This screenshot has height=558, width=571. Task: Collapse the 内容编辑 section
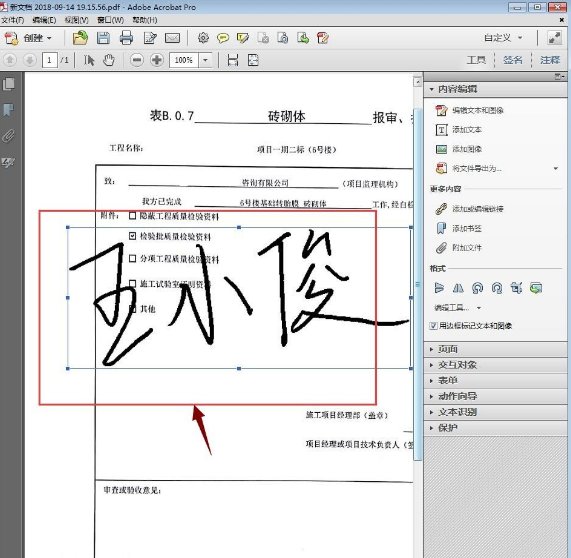tap(496, 89)
